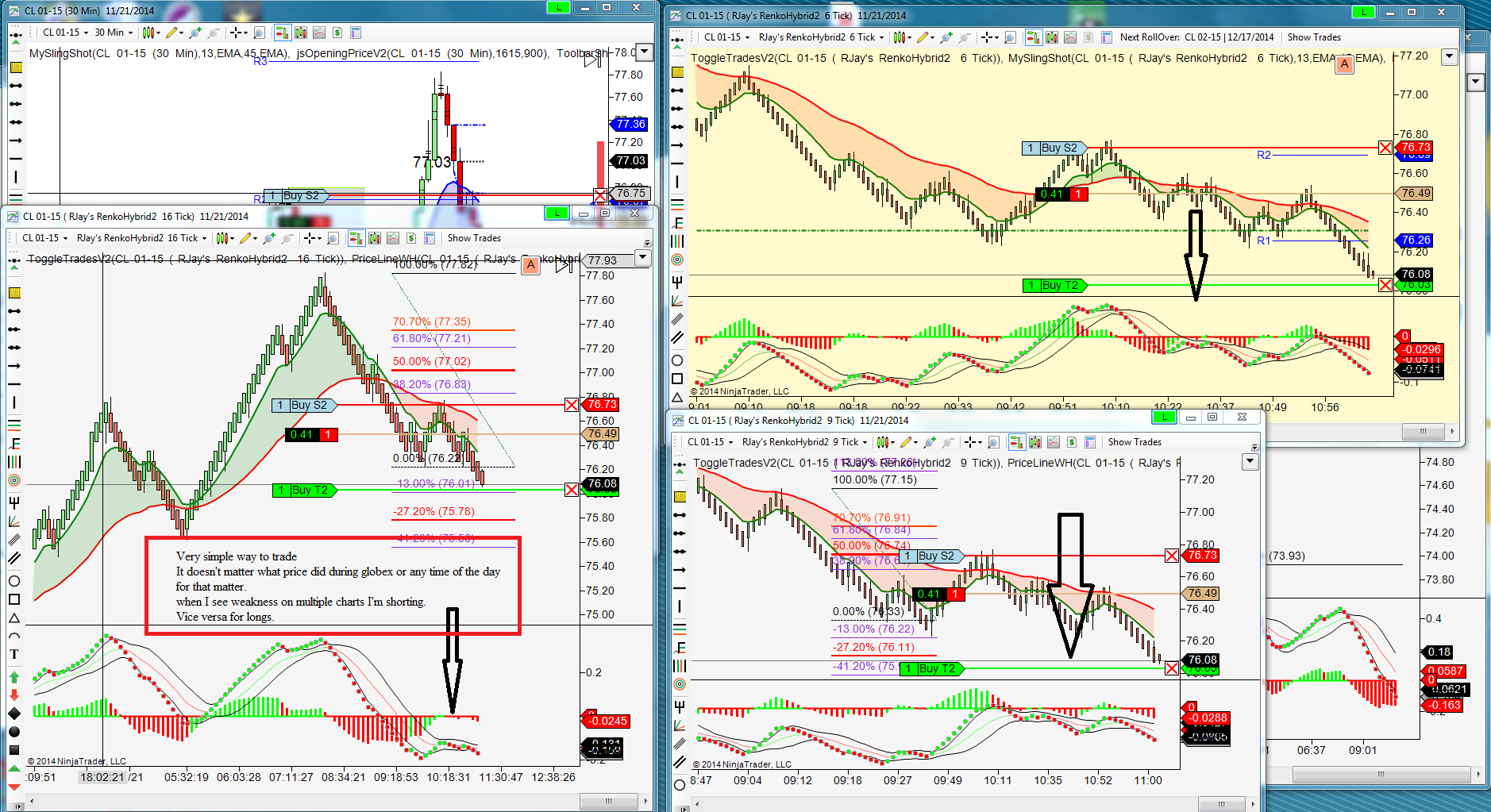Click green L indicator on 16 Tick title bar
This screenshot has width=1491, height=812.
pos(557,213)
